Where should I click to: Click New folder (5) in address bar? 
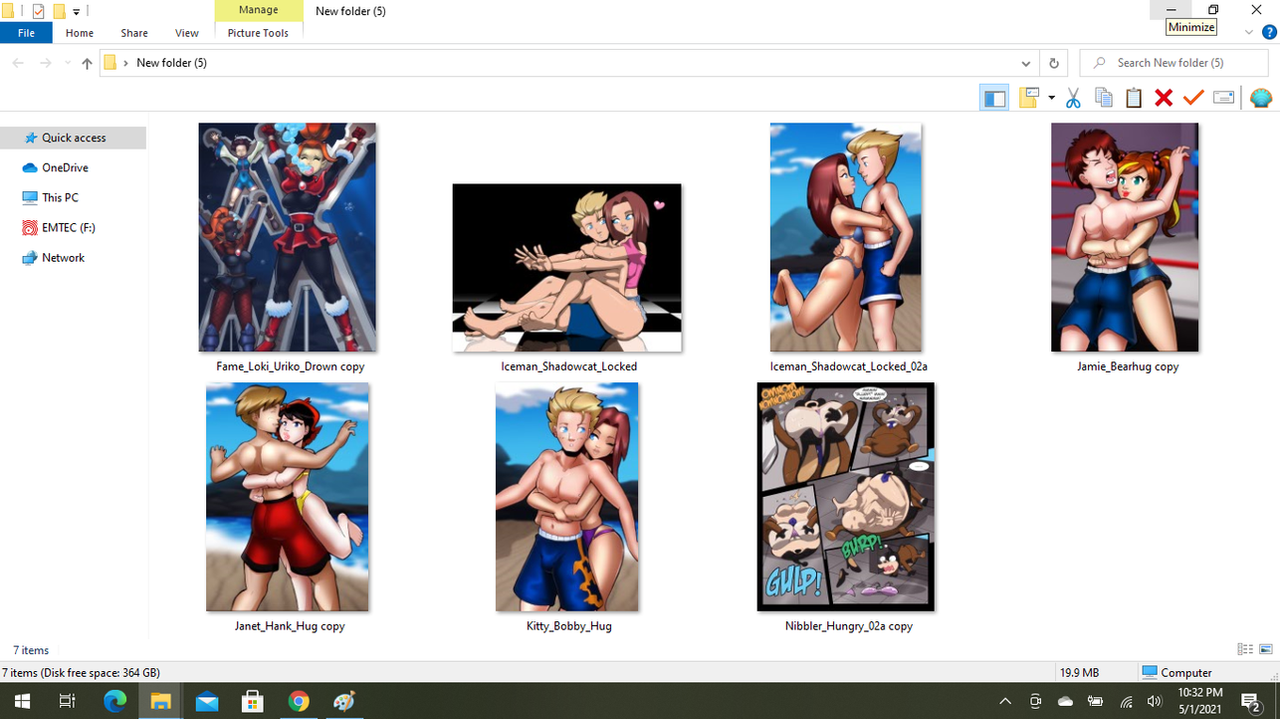tap(171, 63)
